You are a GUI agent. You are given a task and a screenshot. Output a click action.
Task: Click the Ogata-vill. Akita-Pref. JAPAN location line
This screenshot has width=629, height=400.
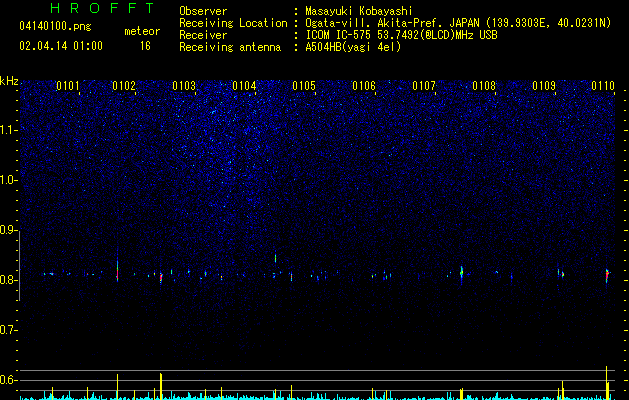pyautogui.click(x=458, y=23)
